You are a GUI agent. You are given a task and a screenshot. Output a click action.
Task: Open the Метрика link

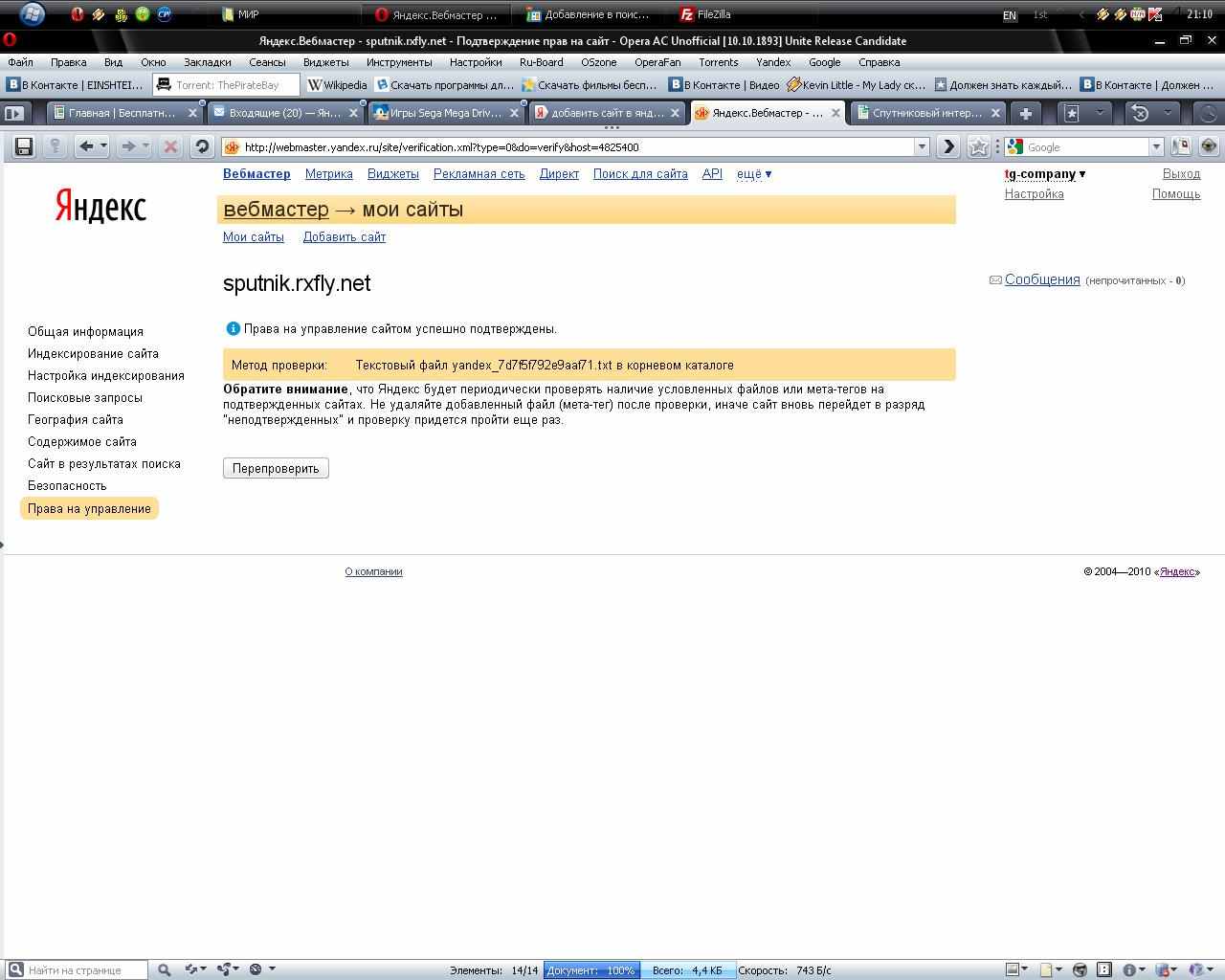329,174
